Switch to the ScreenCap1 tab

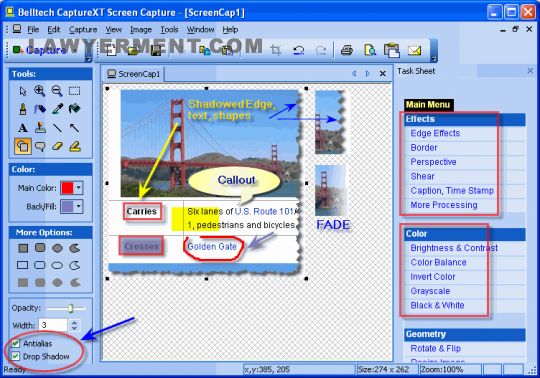point(134,74)
